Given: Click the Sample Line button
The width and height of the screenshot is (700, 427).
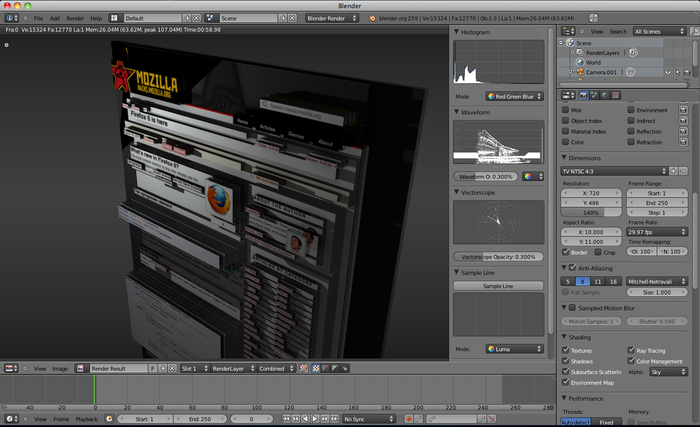Looking at the screenshot, I should coord(498,286).
